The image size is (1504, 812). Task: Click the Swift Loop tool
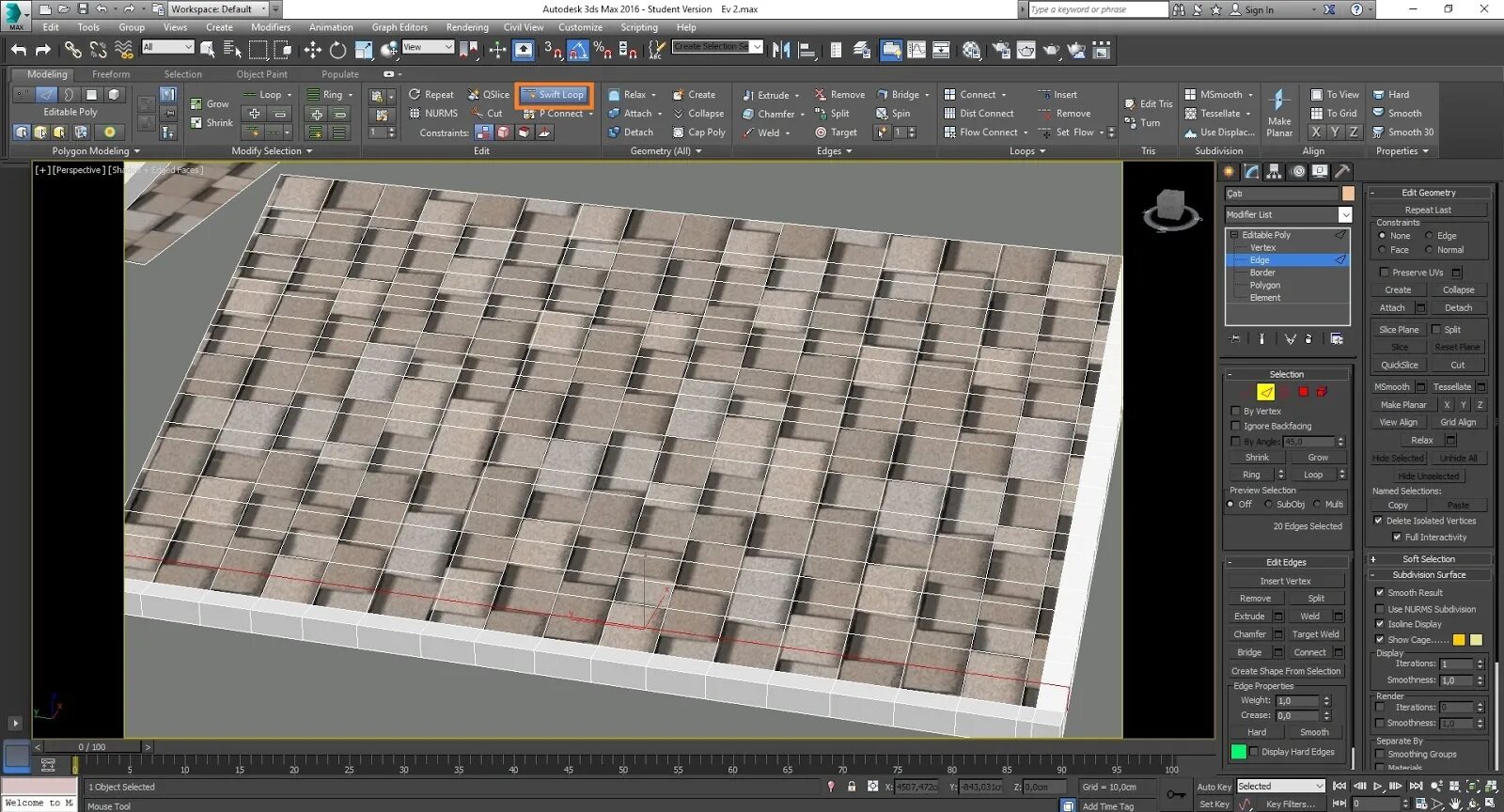554,94
